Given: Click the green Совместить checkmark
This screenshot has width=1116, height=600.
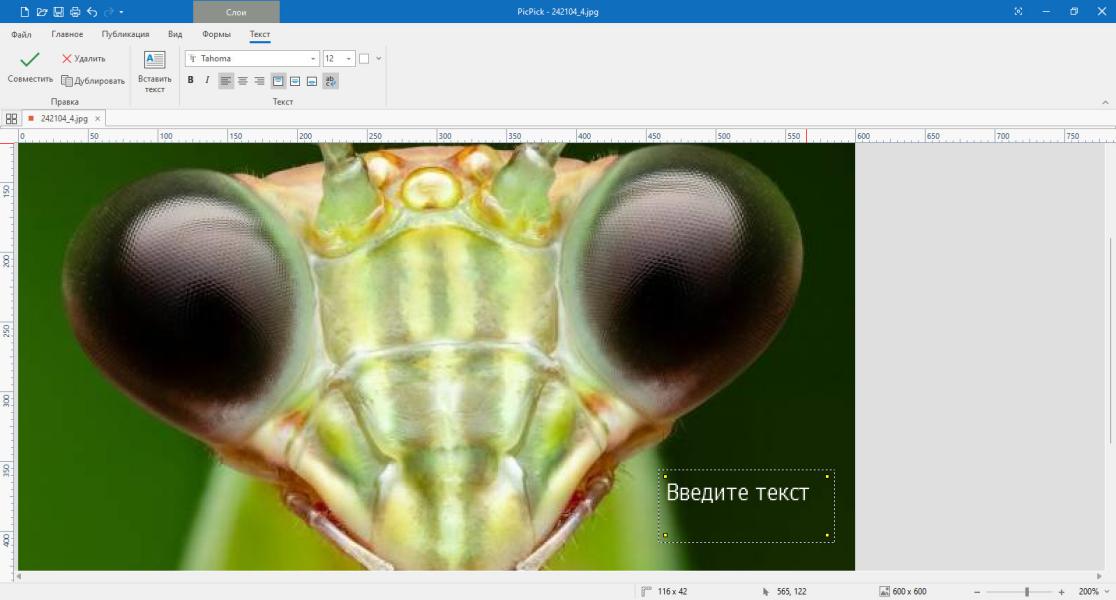Looking at the screenshot, I should point(30,59).
